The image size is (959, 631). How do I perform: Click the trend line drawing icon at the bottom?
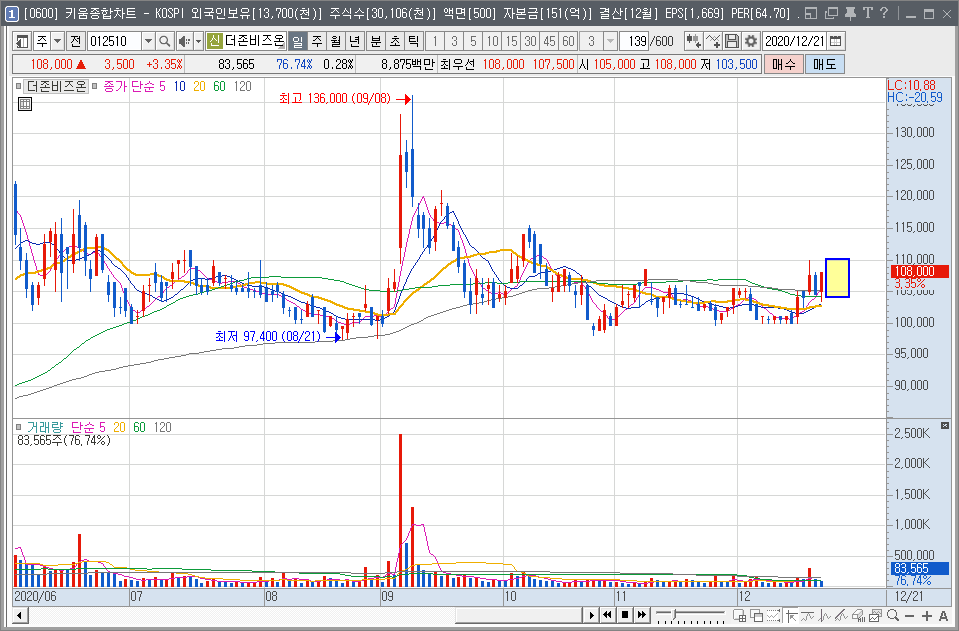tap(842, 615)
